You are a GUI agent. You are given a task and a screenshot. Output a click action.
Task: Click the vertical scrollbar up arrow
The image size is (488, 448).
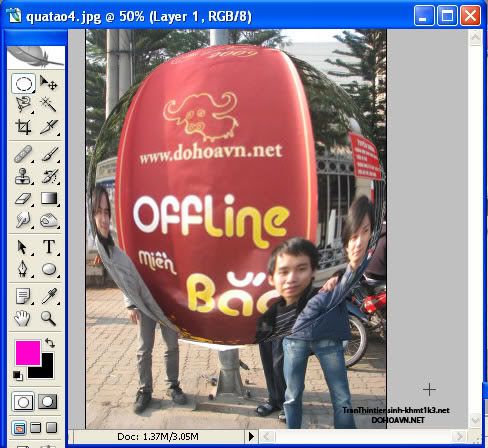pyautogui.click(x=475, y=38)
